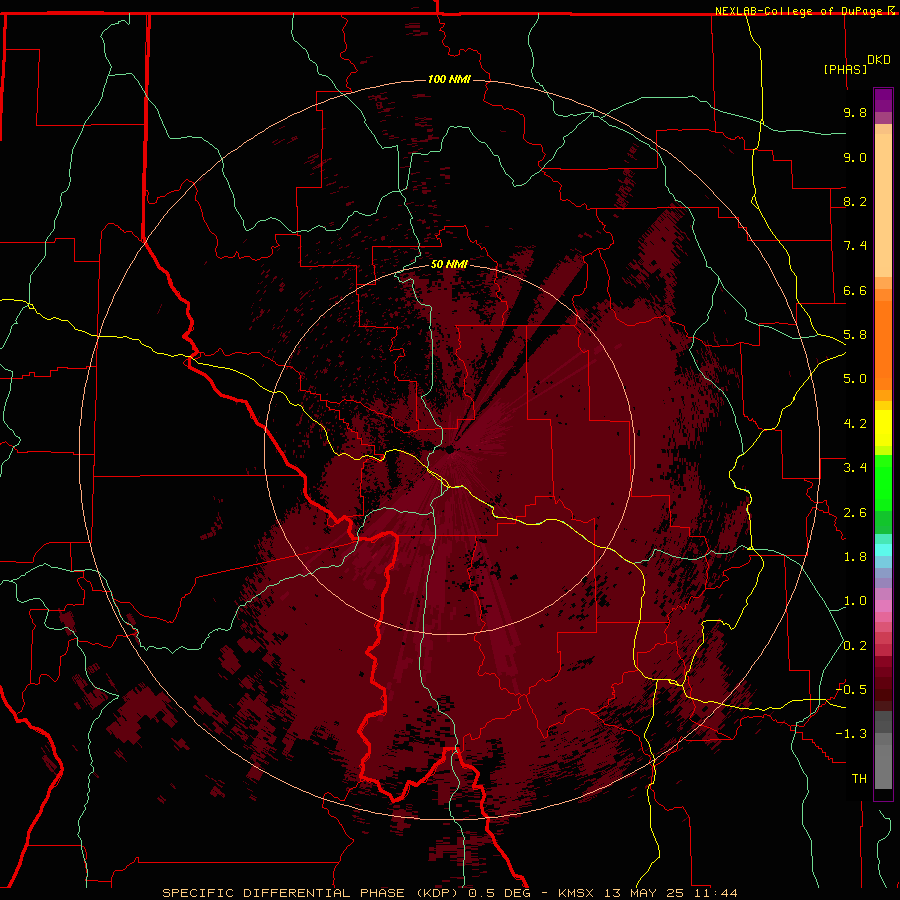The width and height of the screenshot is (900, 900).
Task: Click the 5.0 scale value
Action: 855,379
